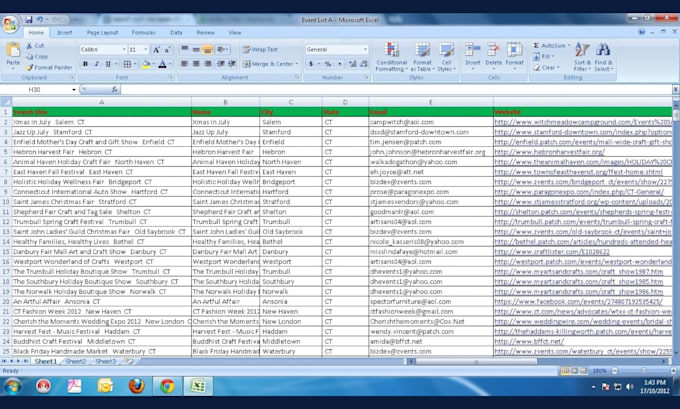Undo the last action

pos(39,20)
